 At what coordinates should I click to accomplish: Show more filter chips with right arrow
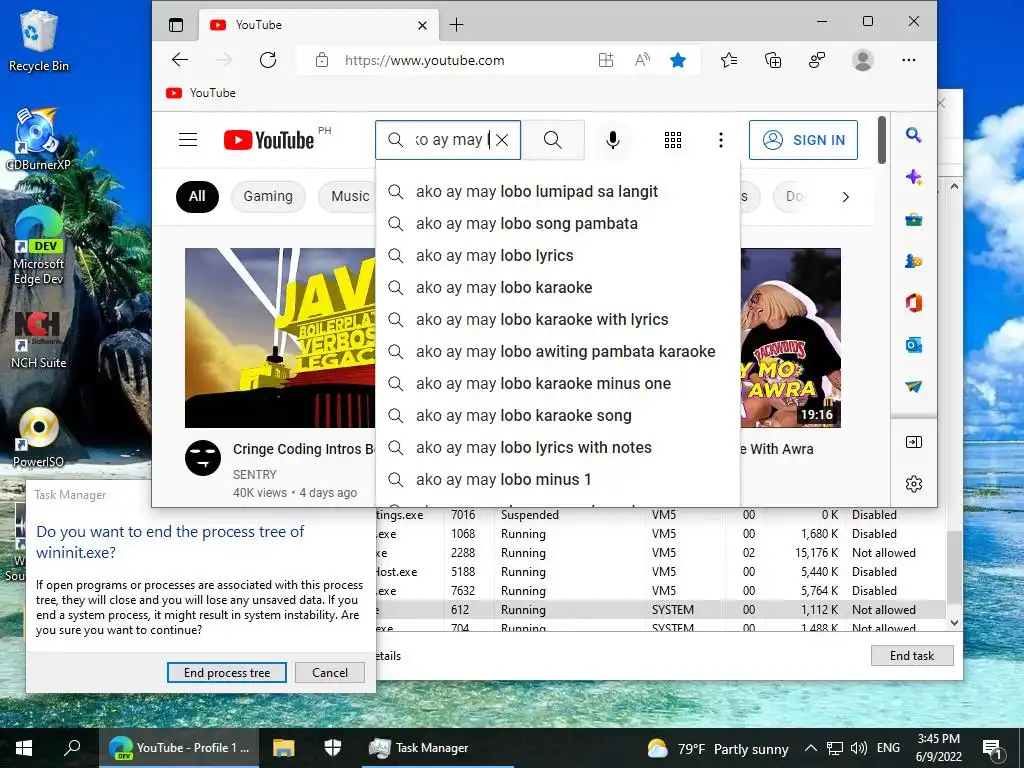pos(846,197)
